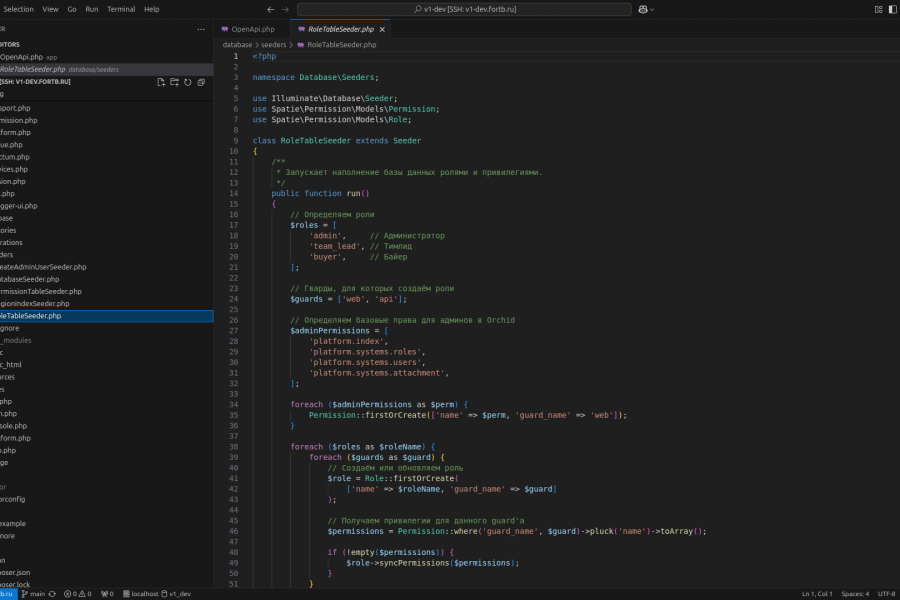This screenshot has width=900, height=600.
Task: Select DatabaseSeeder.php in file tree
Action: pos(30,279)
